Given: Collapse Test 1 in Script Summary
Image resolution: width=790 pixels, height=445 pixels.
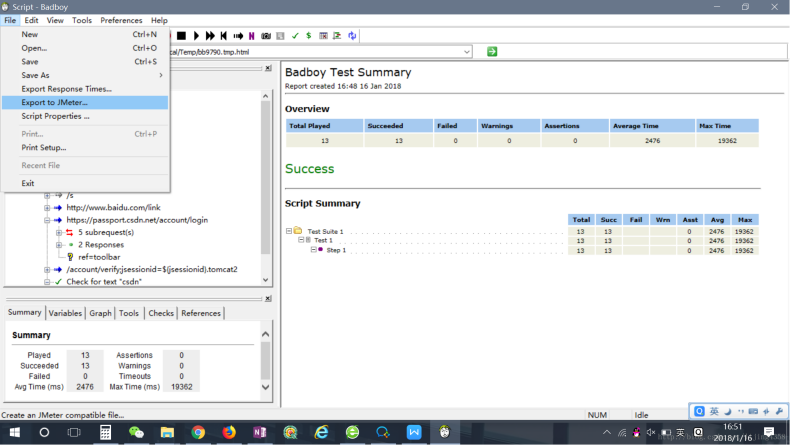Looking at the screenshot, I should pyautogui.click(x=301, y=240).
